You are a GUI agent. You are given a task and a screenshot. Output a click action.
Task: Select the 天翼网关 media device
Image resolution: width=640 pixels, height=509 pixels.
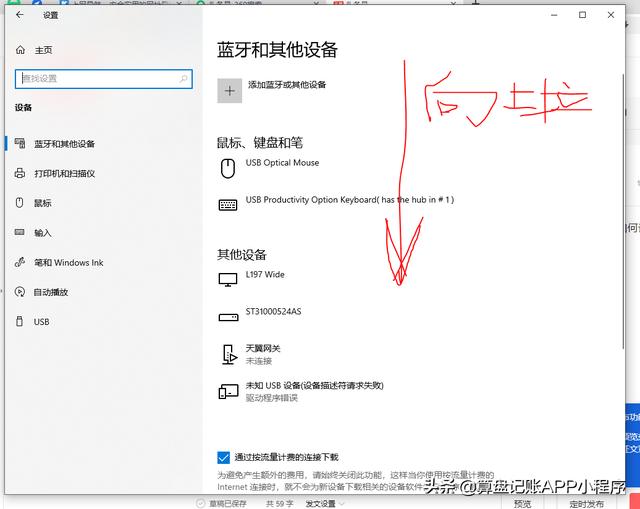[249, 354]
